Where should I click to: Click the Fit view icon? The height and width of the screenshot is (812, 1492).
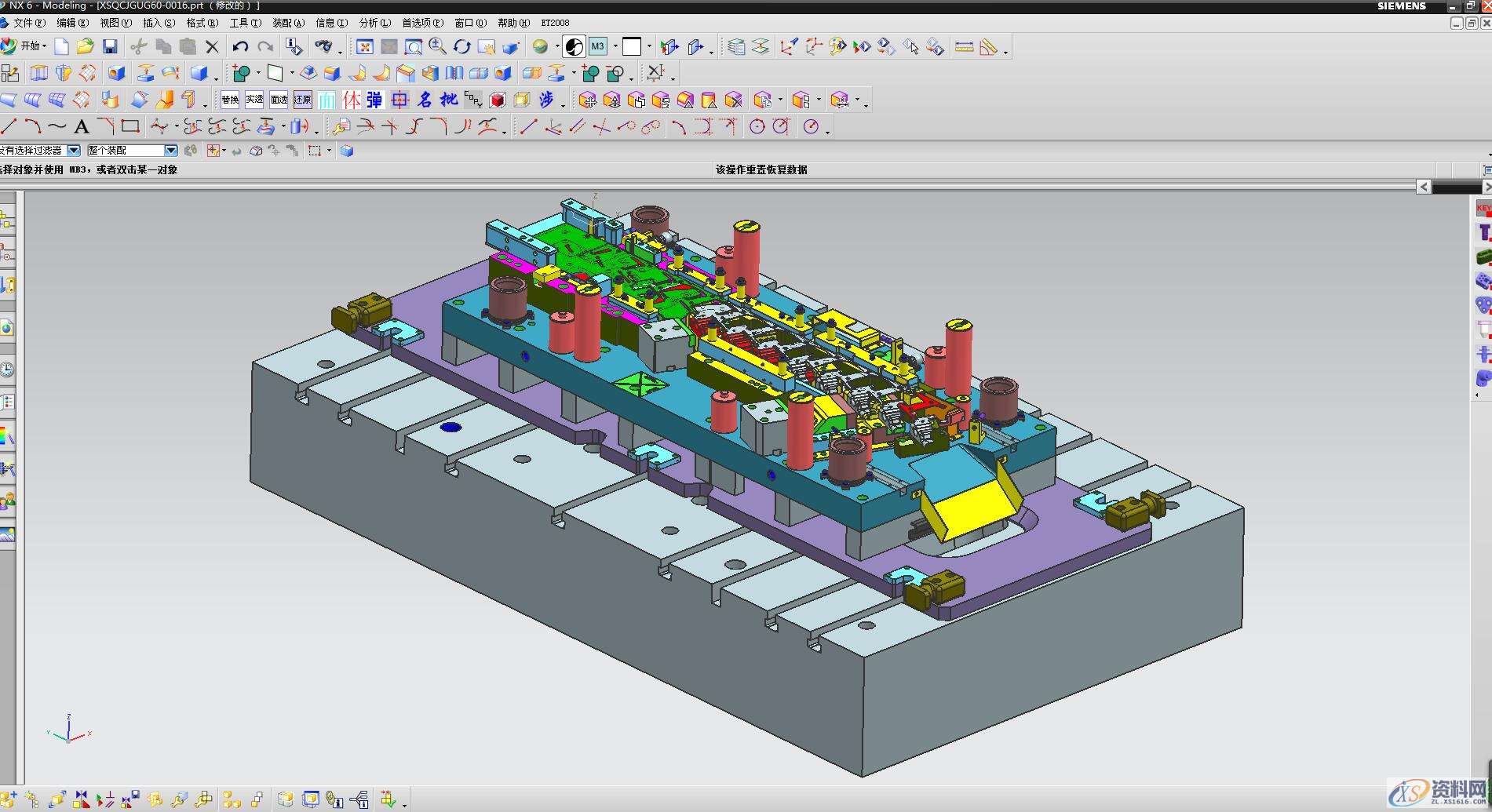click(365, 47)
